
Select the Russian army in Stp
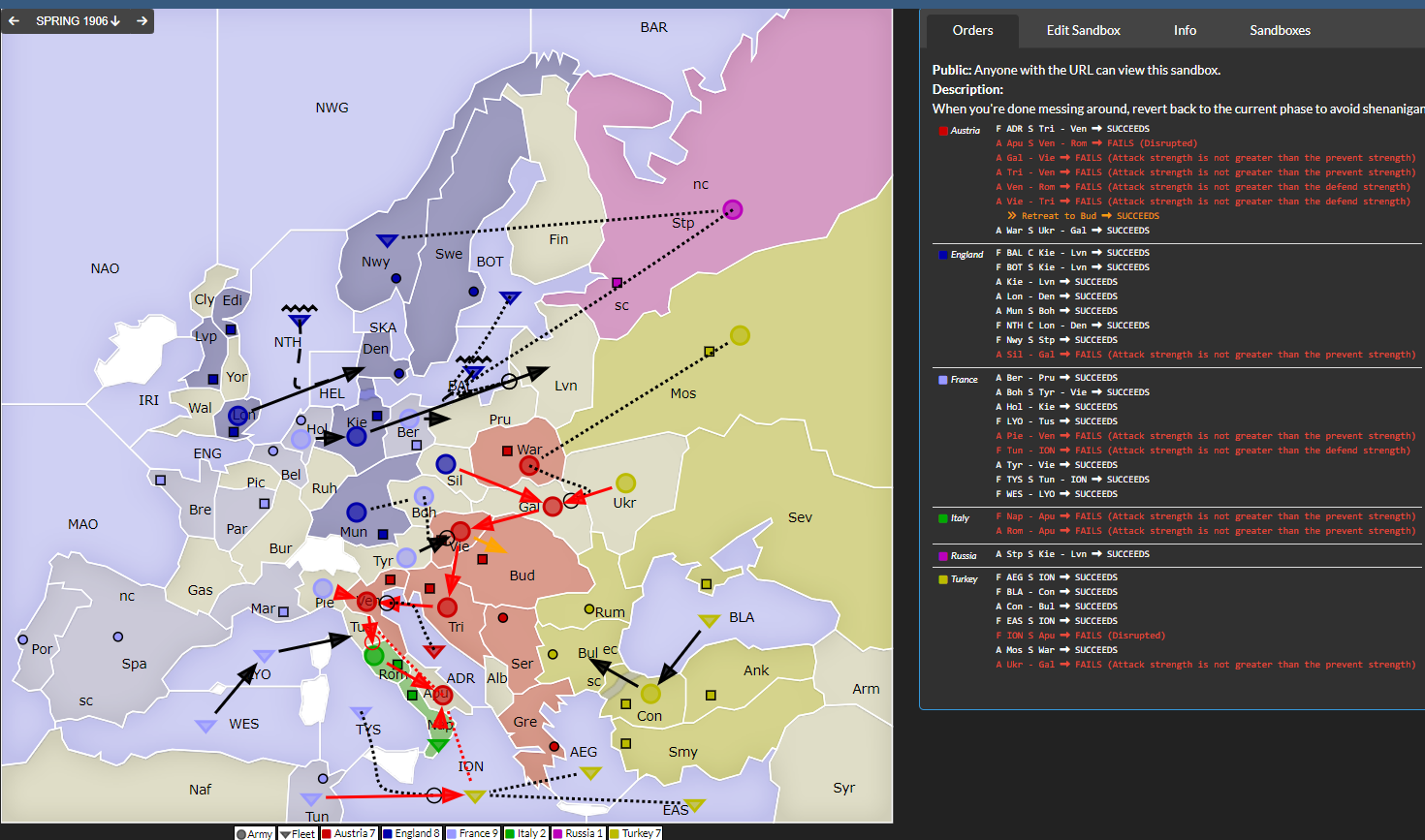point(733,209)
